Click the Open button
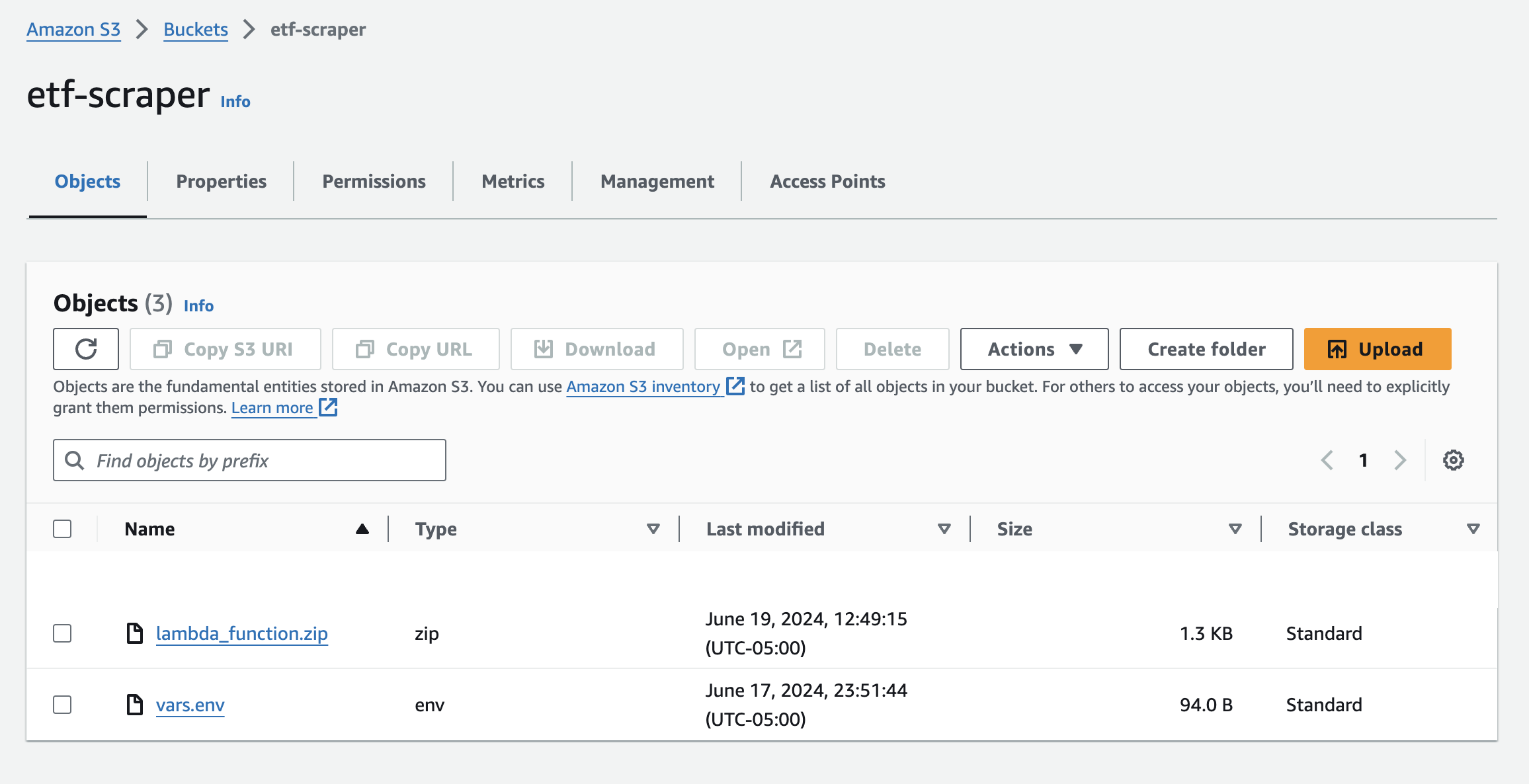Viewport: 1529px width, 784px height. pyautogui.click(x=760, y=349)
